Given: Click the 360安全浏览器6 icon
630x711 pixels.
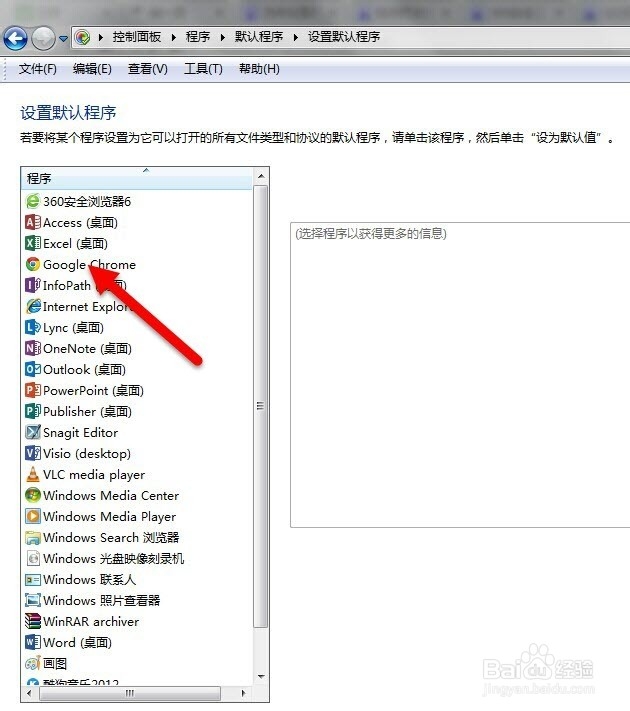Looking at the screenshot, I should coord(33,201).
